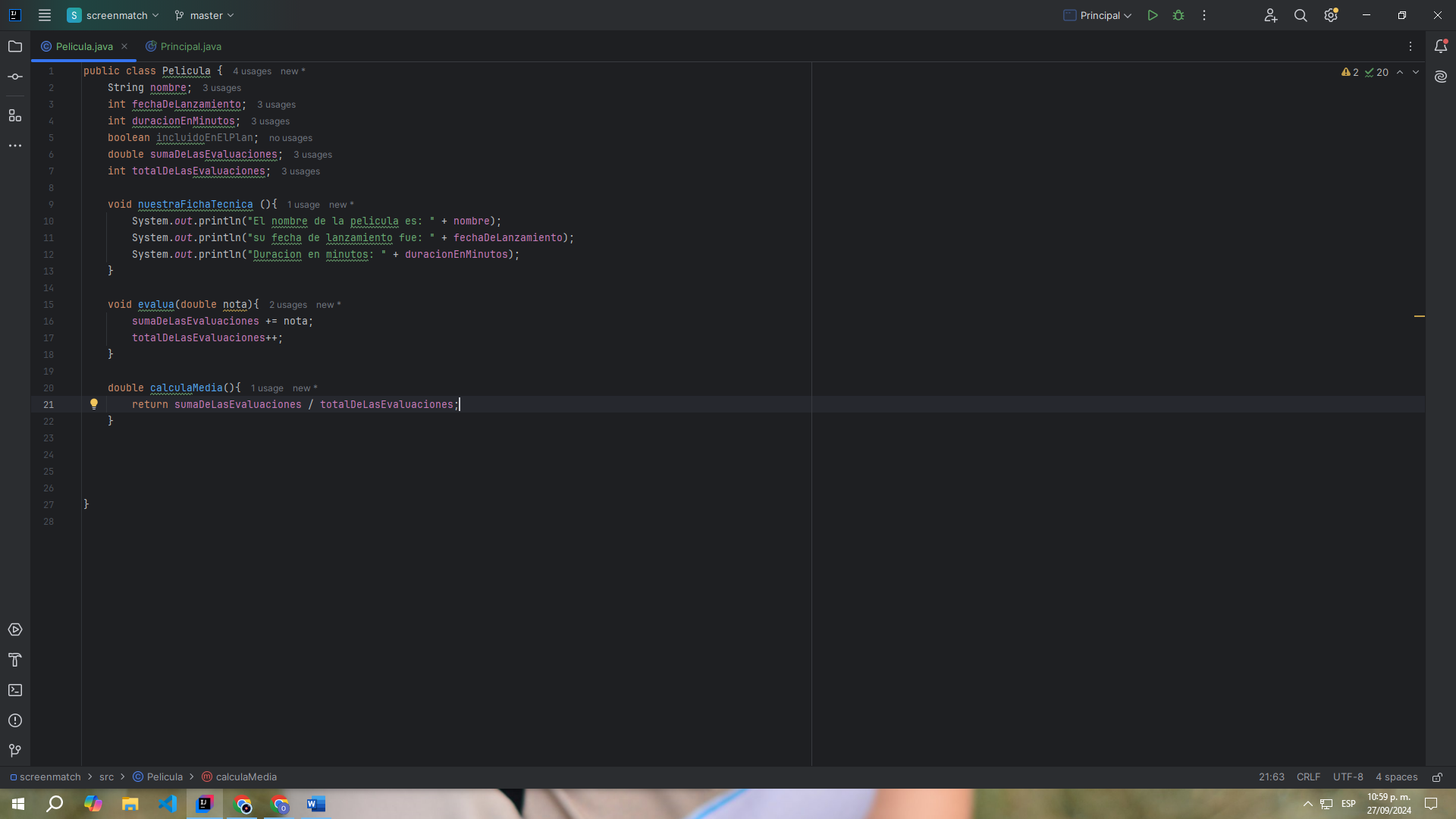Place cursor on calculaMedia method name

(x=186, y=388)
